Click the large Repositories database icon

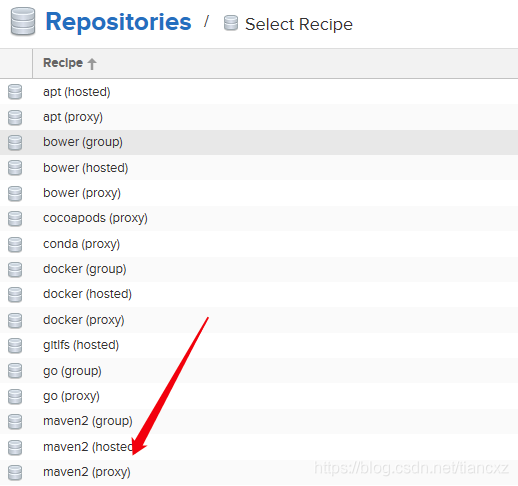coord(23,21)
